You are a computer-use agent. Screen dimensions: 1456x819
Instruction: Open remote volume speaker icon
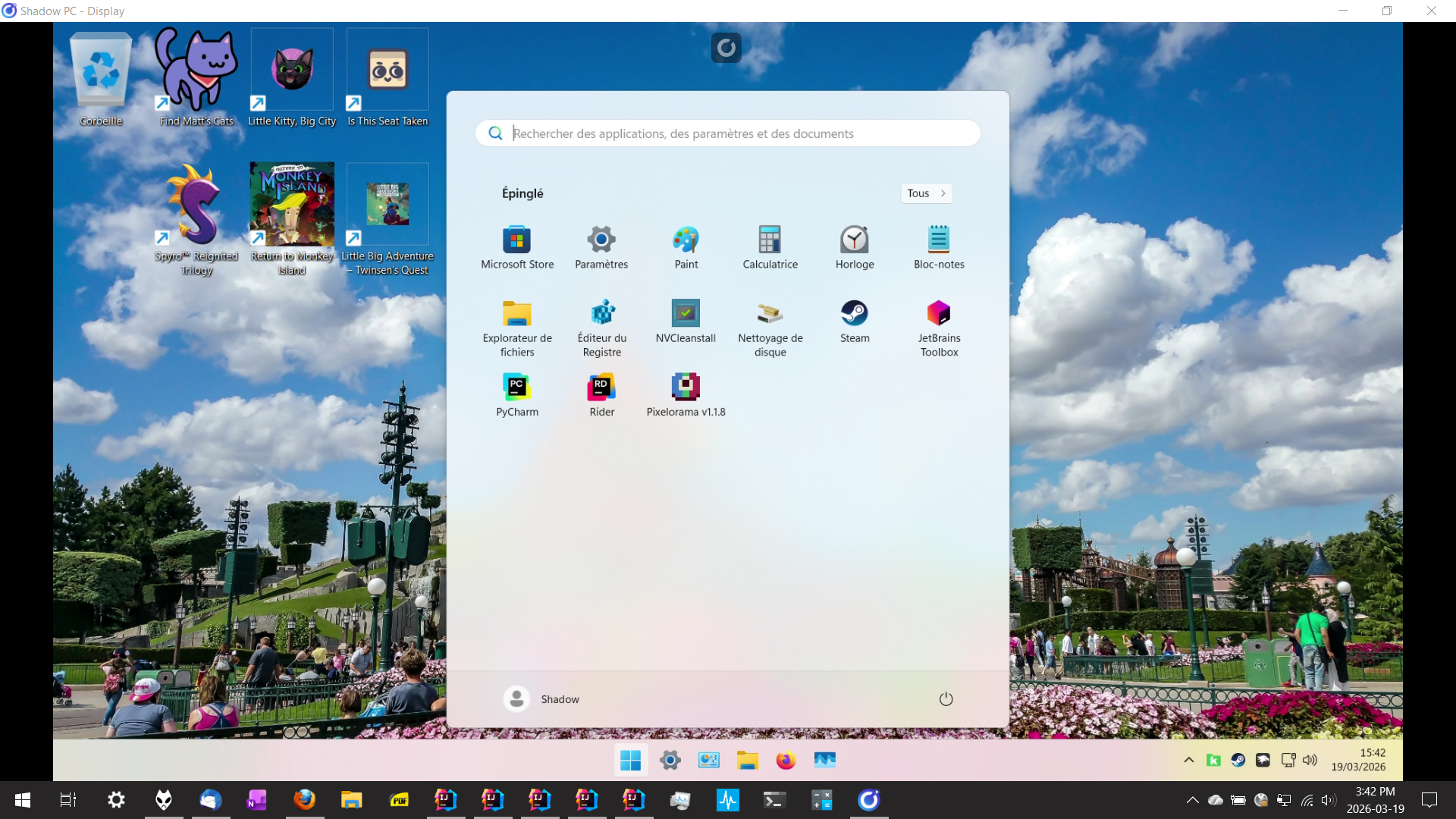1310,760
